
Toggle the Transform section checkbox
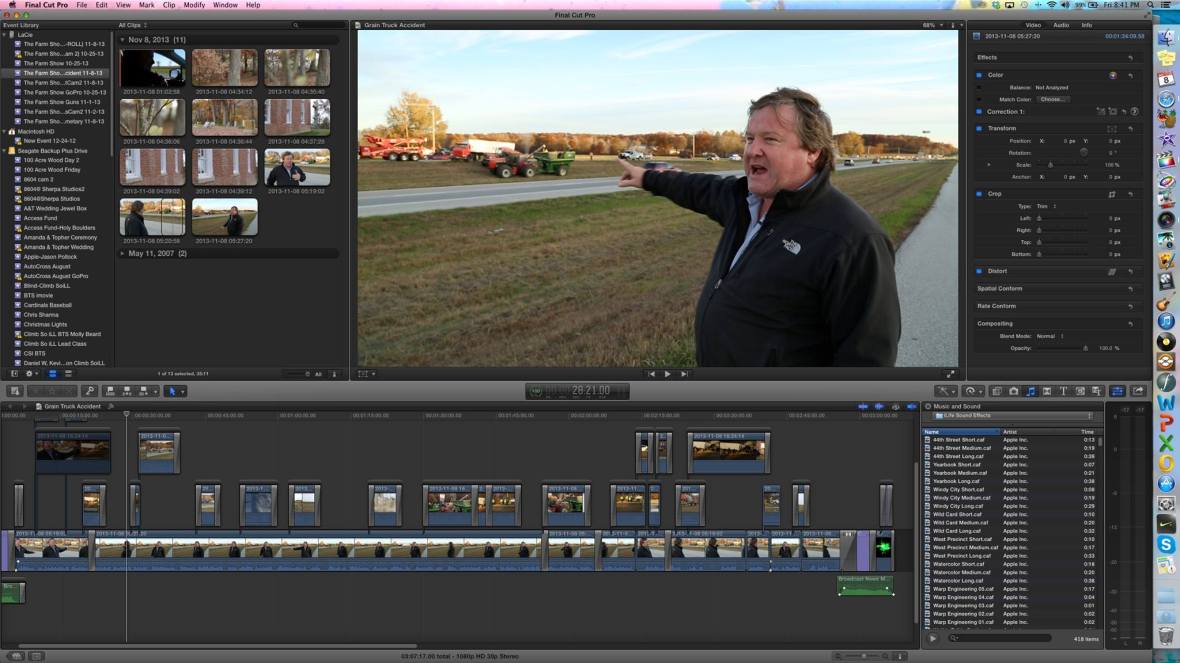point(979,128)
